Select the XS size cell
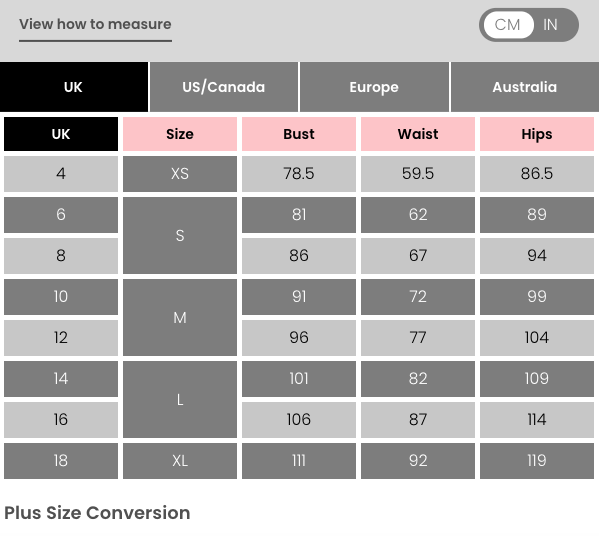The height and width of the screenshot is (536, 599). (180, 174)
